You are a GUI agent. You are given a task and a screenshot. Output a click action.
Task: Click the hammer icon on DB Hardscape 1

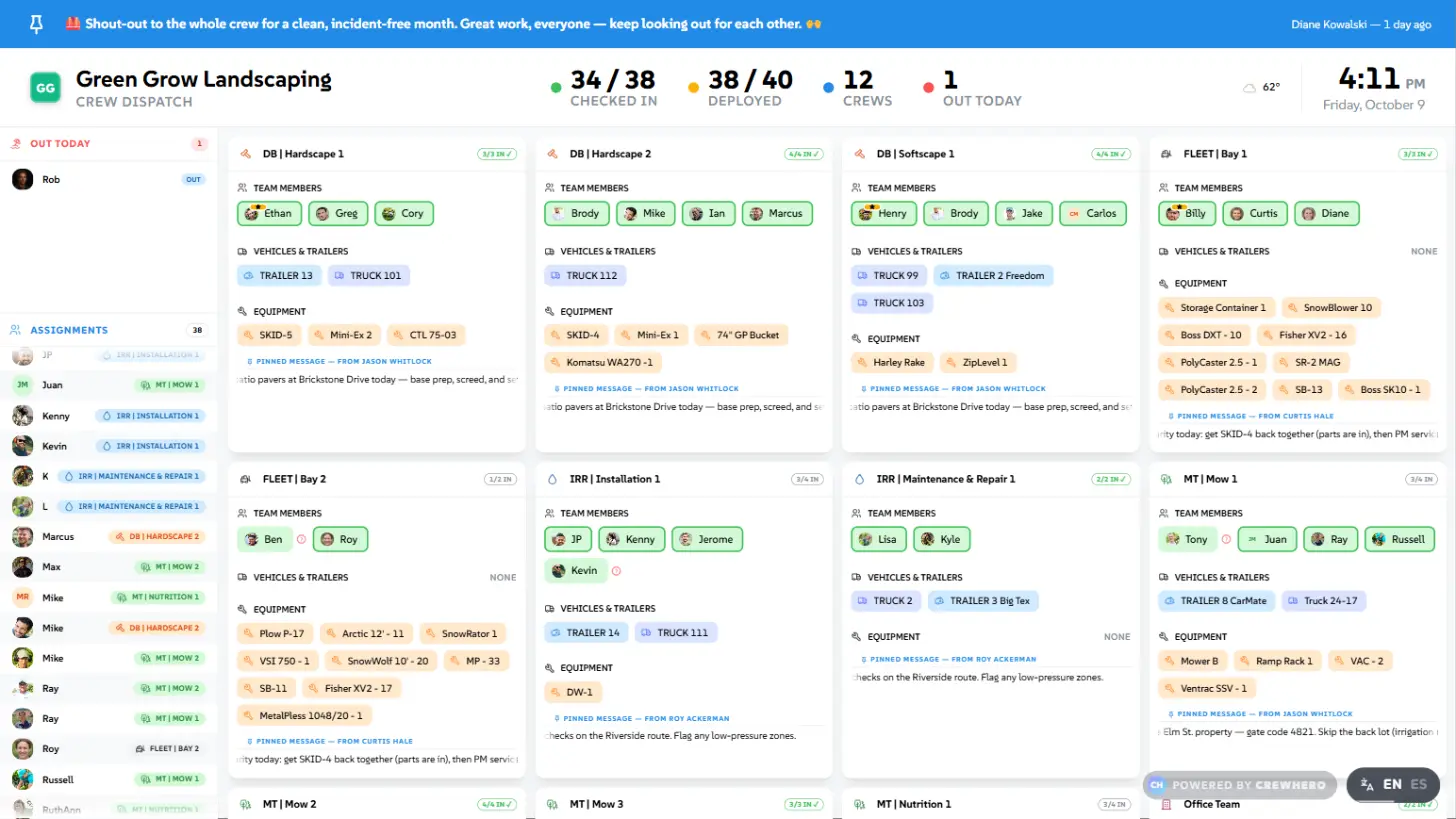coord(245,154)
